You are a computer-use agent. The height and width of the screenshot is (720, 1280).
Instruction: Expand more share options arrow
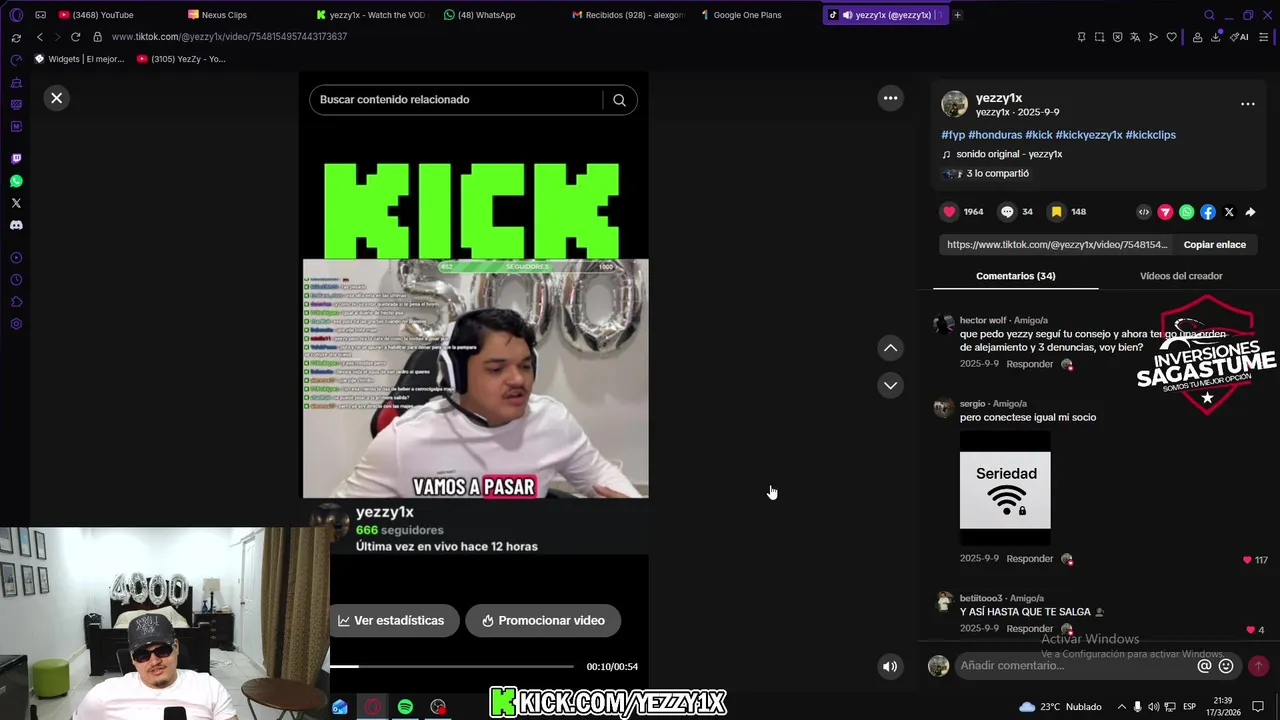tap(1250, 212)
